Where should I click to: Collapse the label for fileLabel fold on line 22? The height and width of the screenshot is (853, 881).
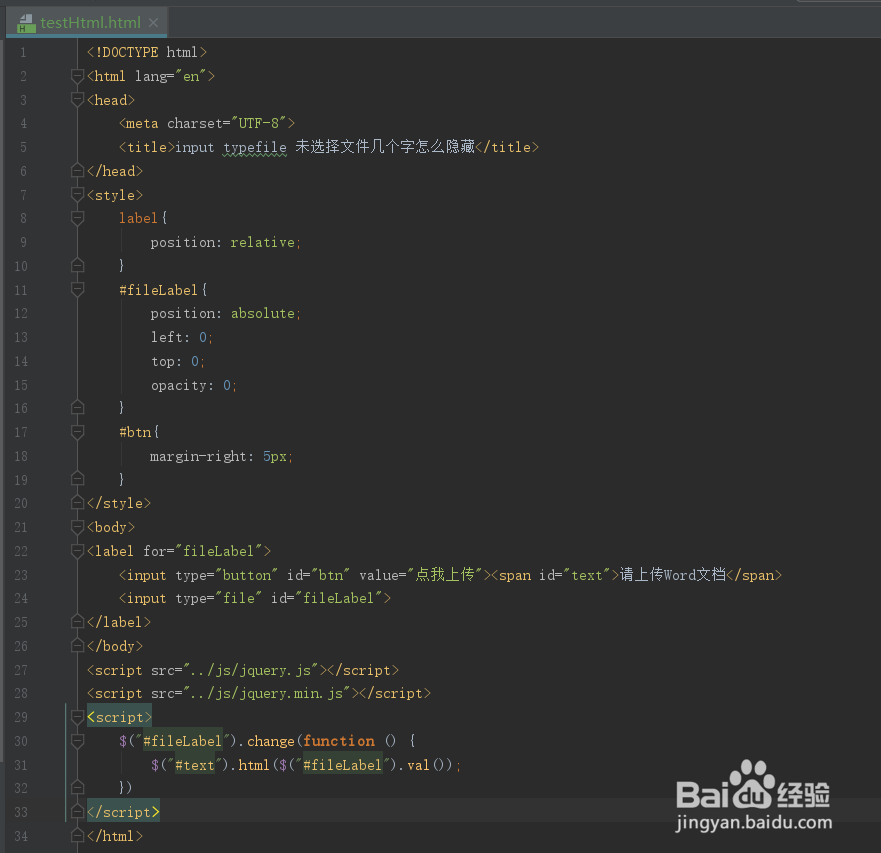click(78, 551)
